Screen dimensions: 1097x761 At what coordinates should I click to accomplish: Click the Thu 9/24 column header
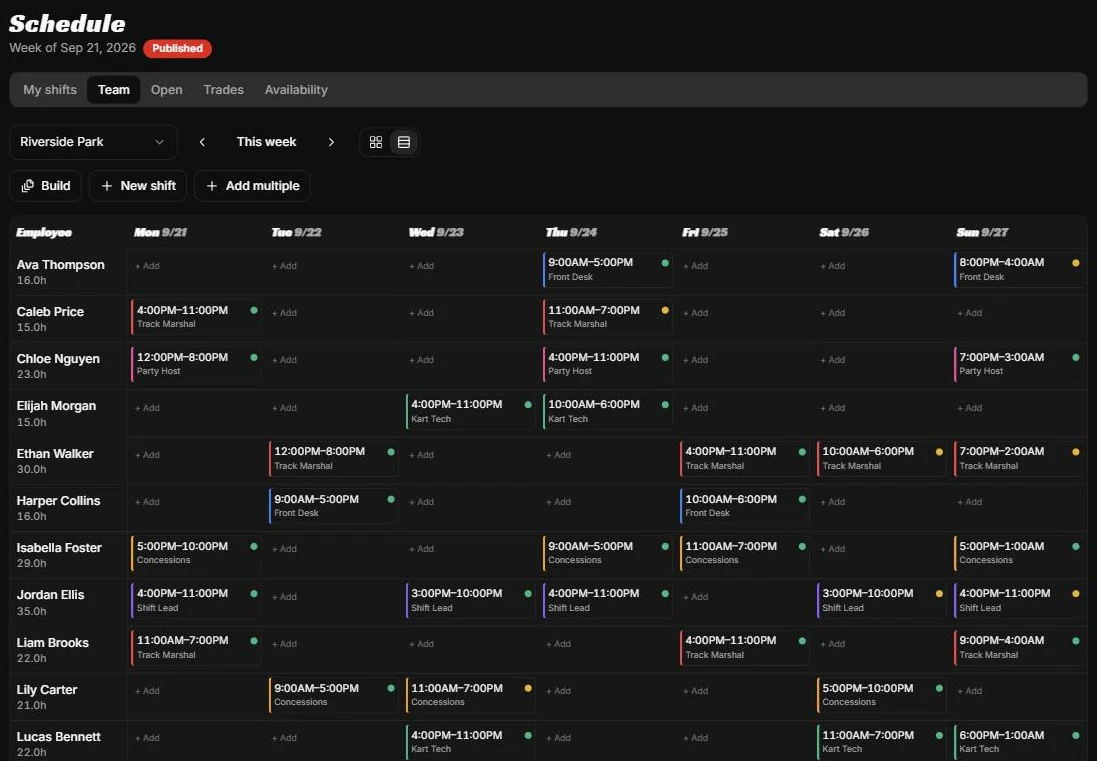[572, 232]
